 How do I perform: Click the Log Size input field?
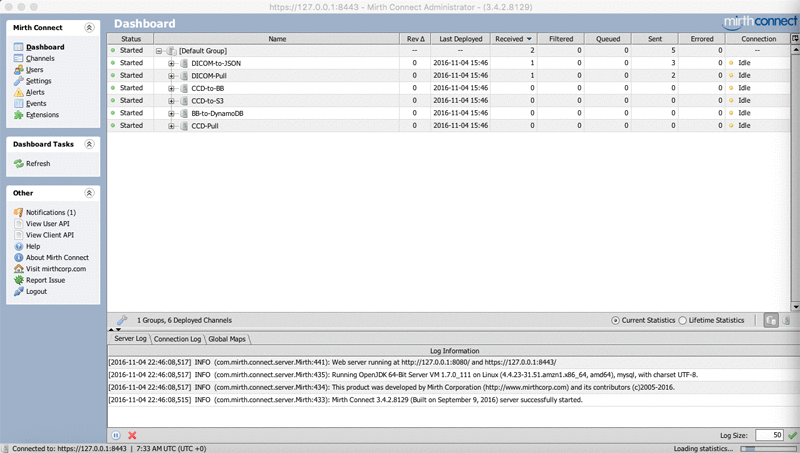(x=769, y=435)
